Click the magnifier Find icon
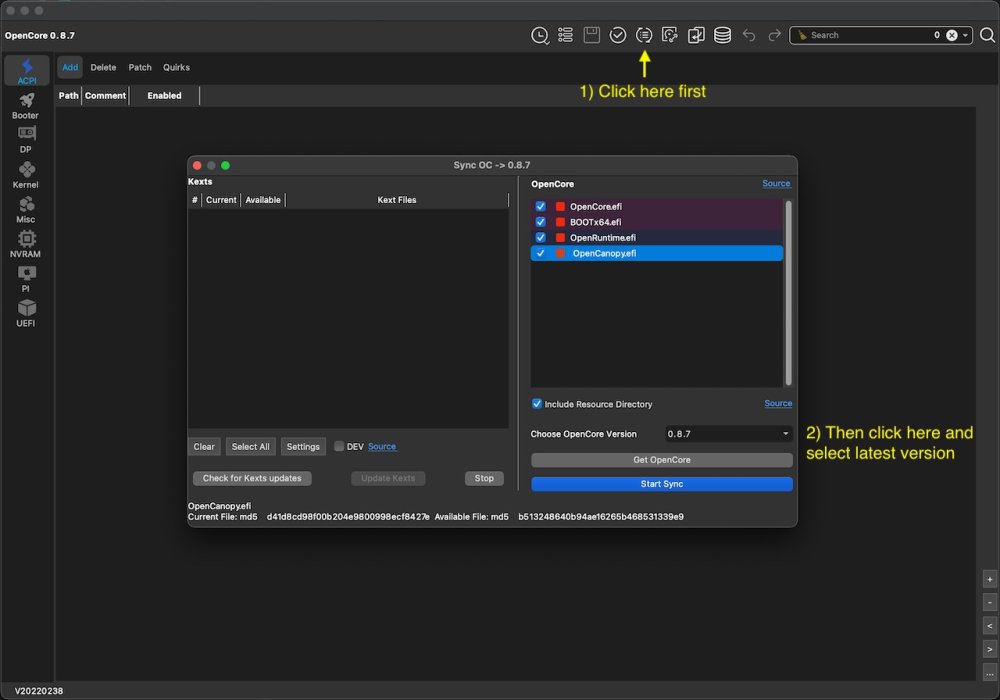Screen dimensions: 1000x700 pos(987,35)
